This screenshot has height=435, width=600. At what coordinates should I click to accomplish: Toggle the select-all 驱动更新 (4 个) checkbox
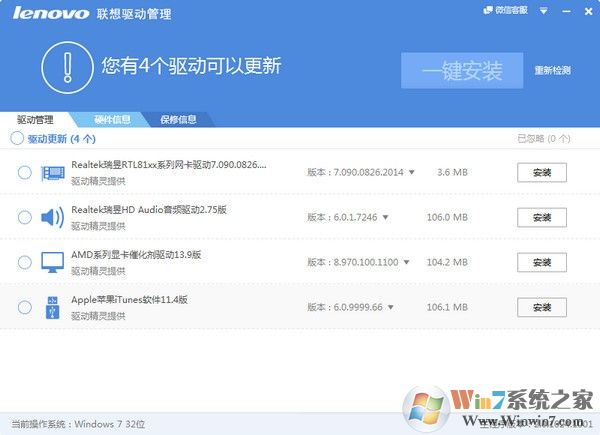[x=17, y=138]
